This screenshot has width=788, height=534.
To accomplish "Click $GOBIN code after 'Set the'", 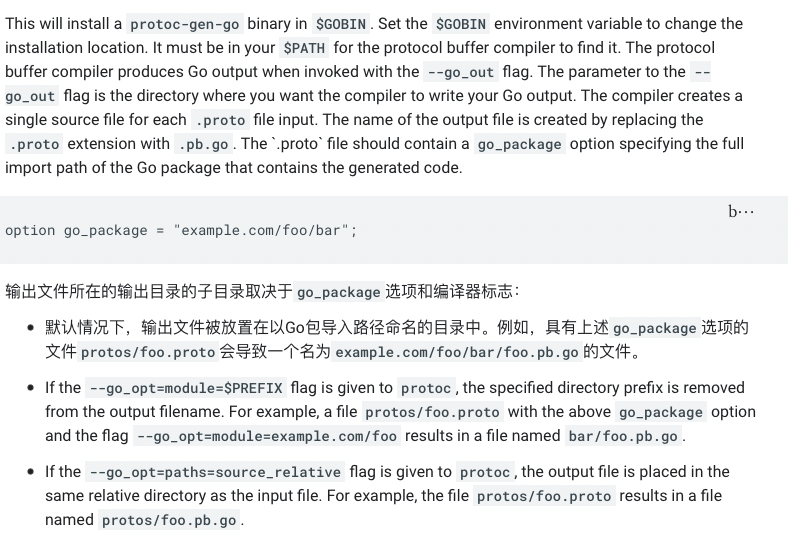I will pyautogui.click(x=461, y=24).
